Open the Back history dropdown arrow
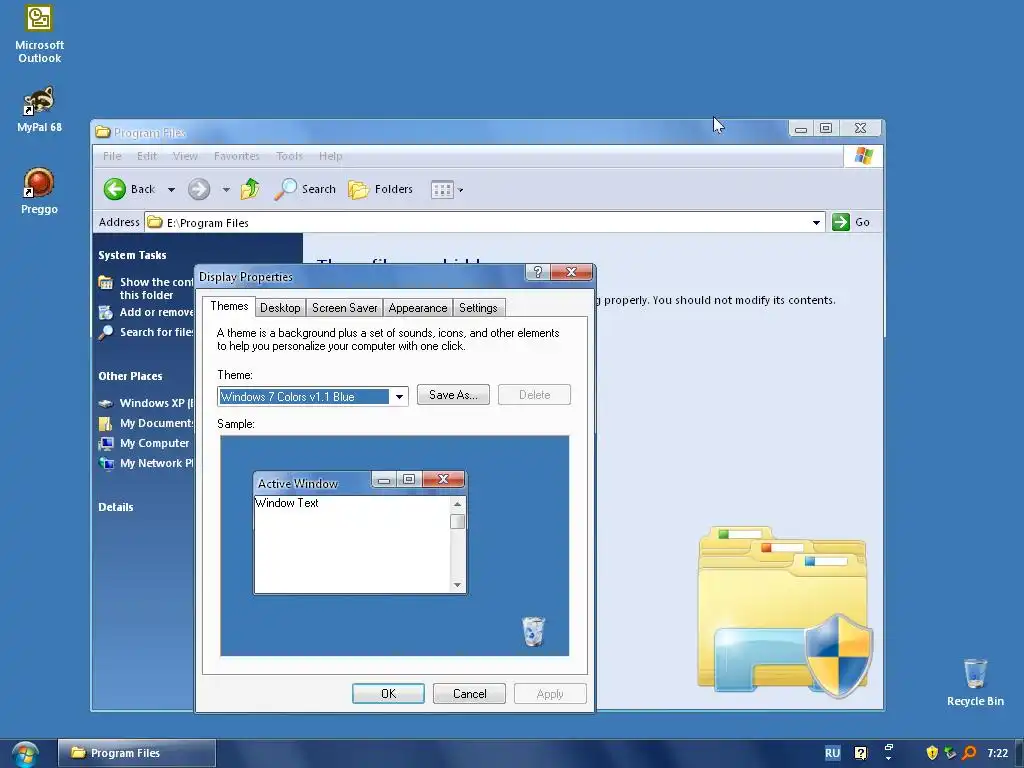 (171, 190)
